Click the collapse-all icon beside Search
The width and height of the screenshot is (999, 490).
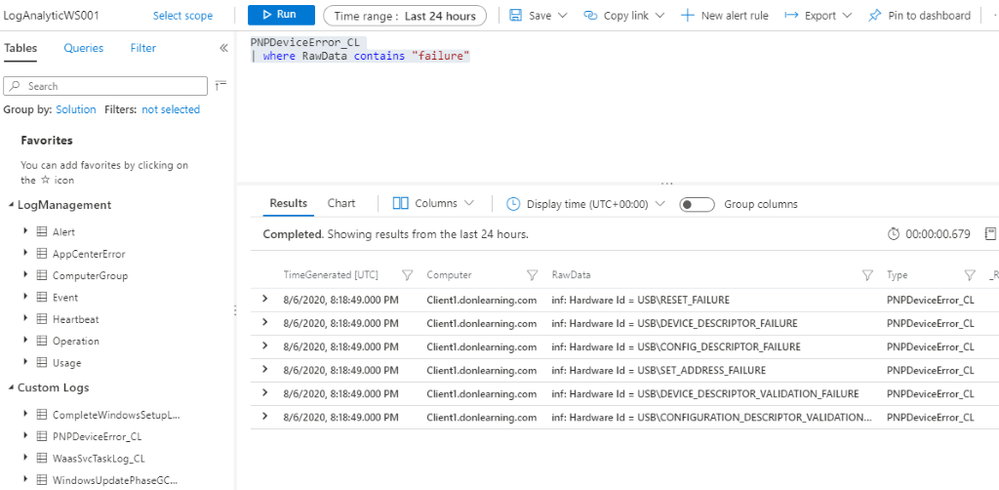(x=221, y=85)
